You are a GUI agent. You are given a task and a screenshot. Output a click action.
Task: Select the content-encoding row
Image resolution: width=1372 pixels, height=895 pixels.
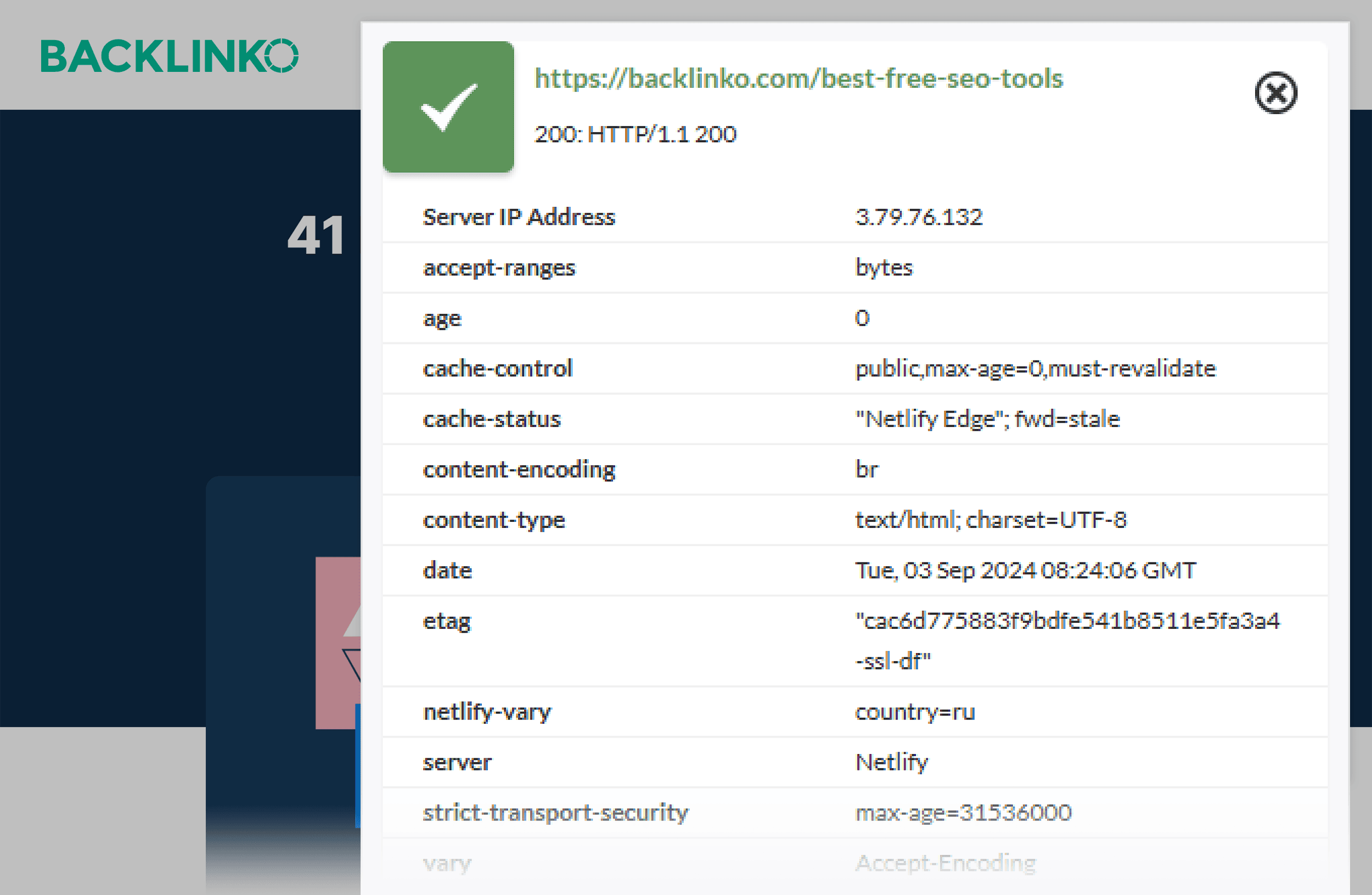click(x=519, y=470)
